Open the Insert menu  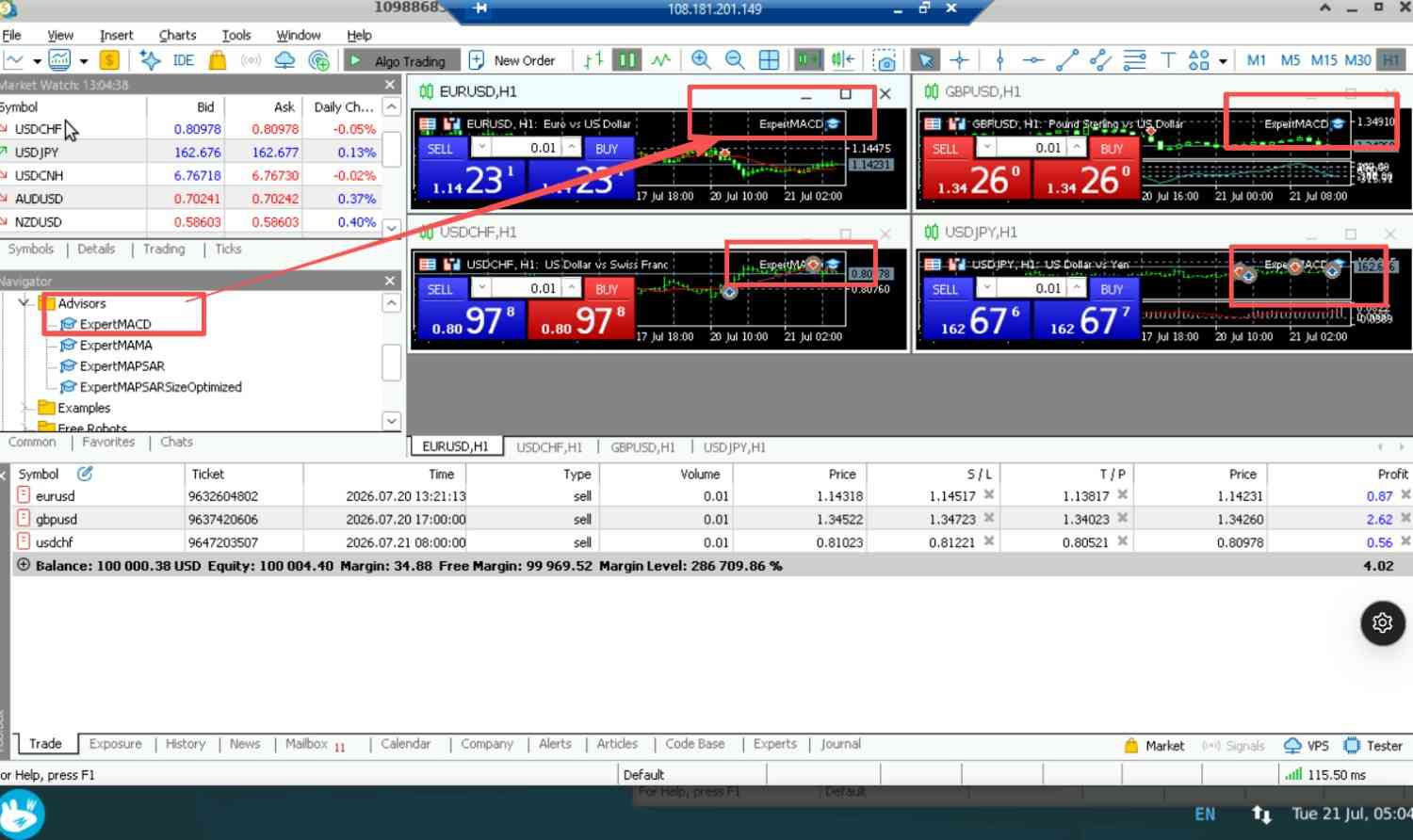coord(117,35)
